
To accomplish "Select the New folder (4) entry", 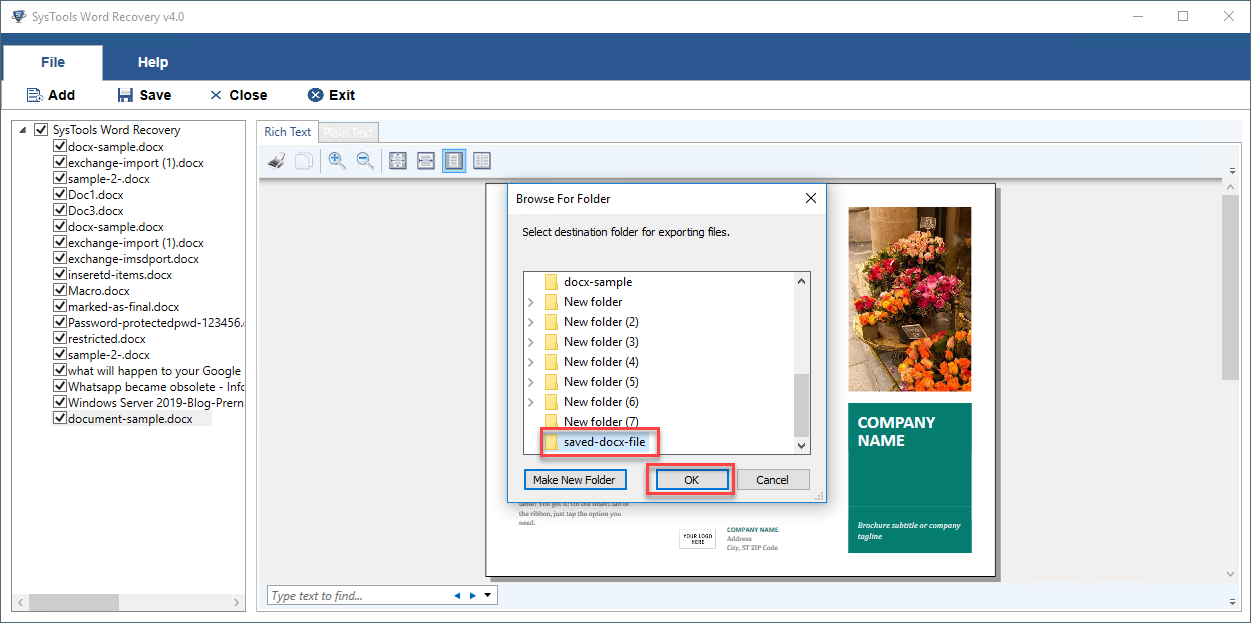I will coord(601,361).
